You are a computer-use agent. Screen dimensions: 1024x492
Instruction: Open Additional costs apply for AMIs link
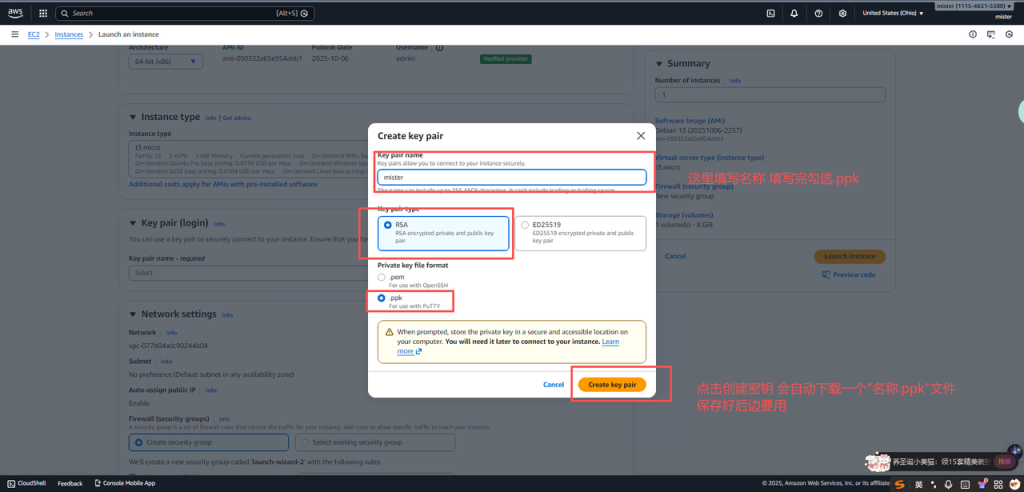point(223,184)
